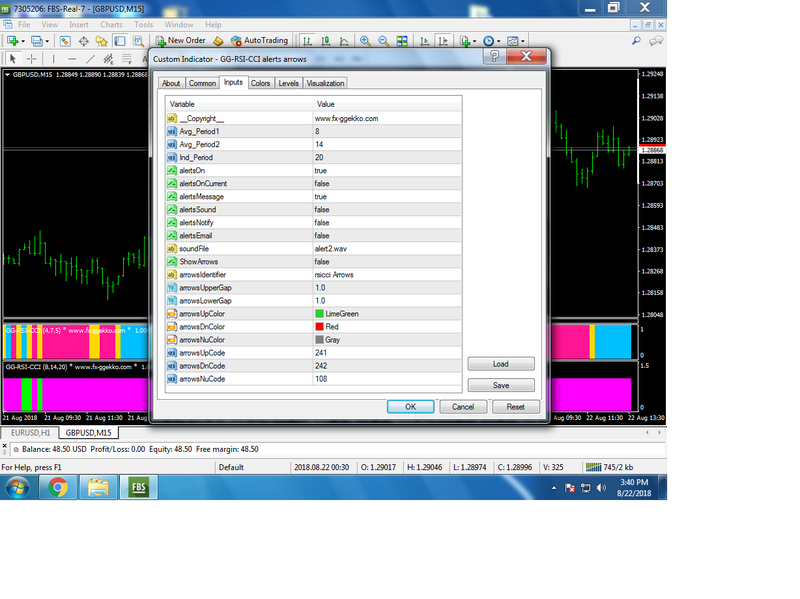The width and height of the screenshot is (800, 599).
Task: Expand the Indicators dropdown arrow
Action: coord(474,41)
